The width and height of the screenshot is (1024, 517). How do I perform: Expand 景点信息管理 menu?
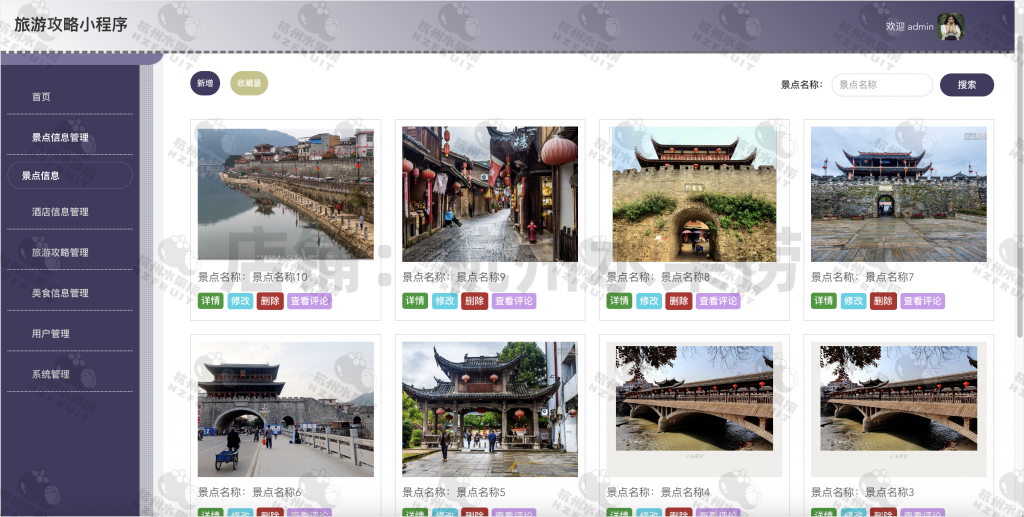pyautogui.click(x=60, y=137)
